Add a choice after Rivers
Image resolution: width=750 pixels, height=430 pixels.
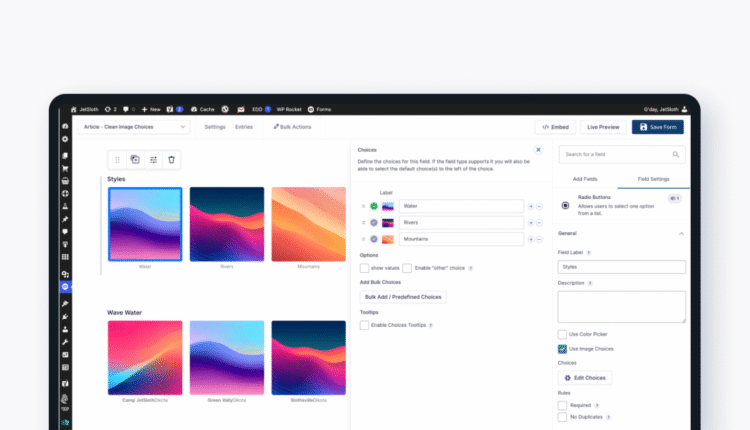tap(531, 223)
